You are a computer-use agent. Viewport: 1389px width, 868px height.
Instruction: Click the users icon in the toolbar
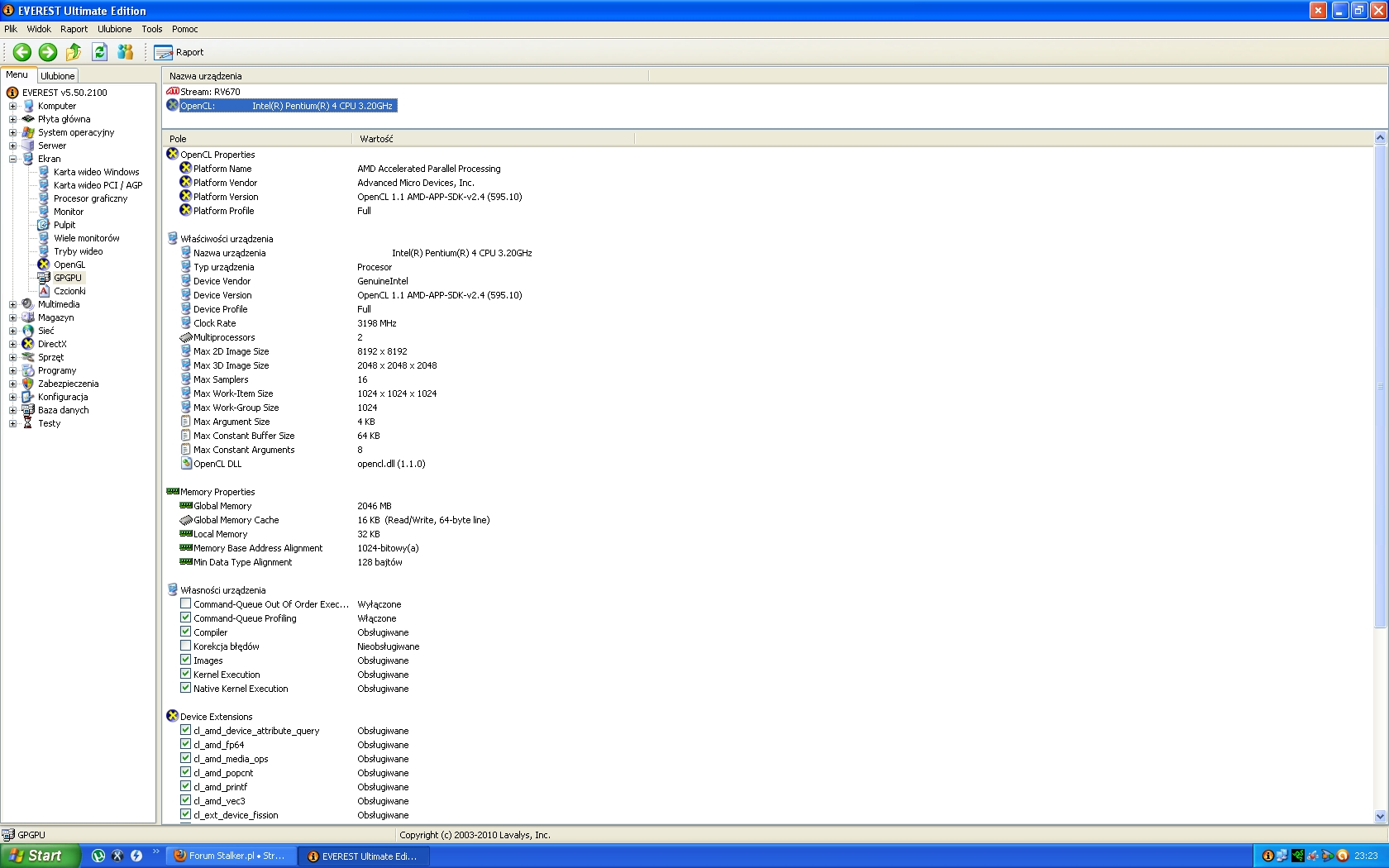126,52
